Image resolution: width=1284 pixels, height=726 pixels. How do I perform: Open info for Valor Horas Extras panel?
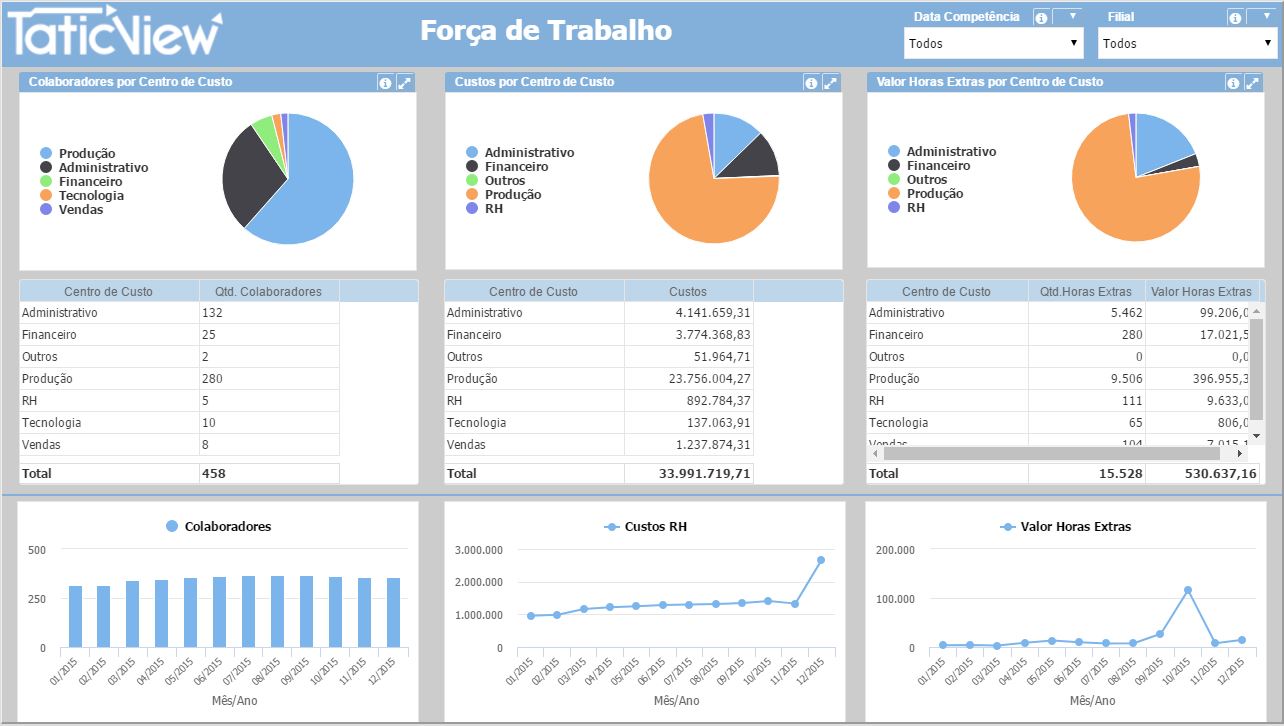pyautogui.click(x=1233, y=83)
